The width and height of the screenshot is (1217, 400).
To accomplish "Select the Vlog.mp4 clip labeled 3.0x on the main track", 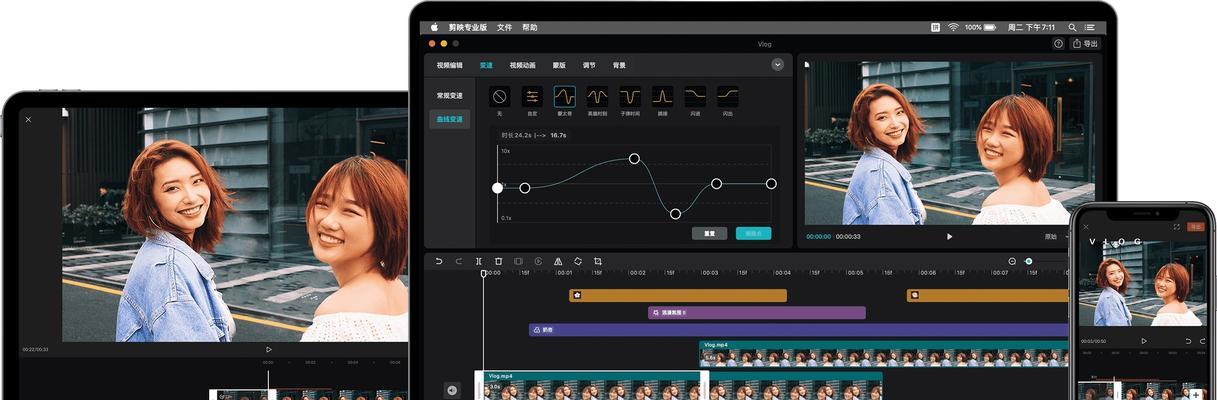I will coord(591,385).
